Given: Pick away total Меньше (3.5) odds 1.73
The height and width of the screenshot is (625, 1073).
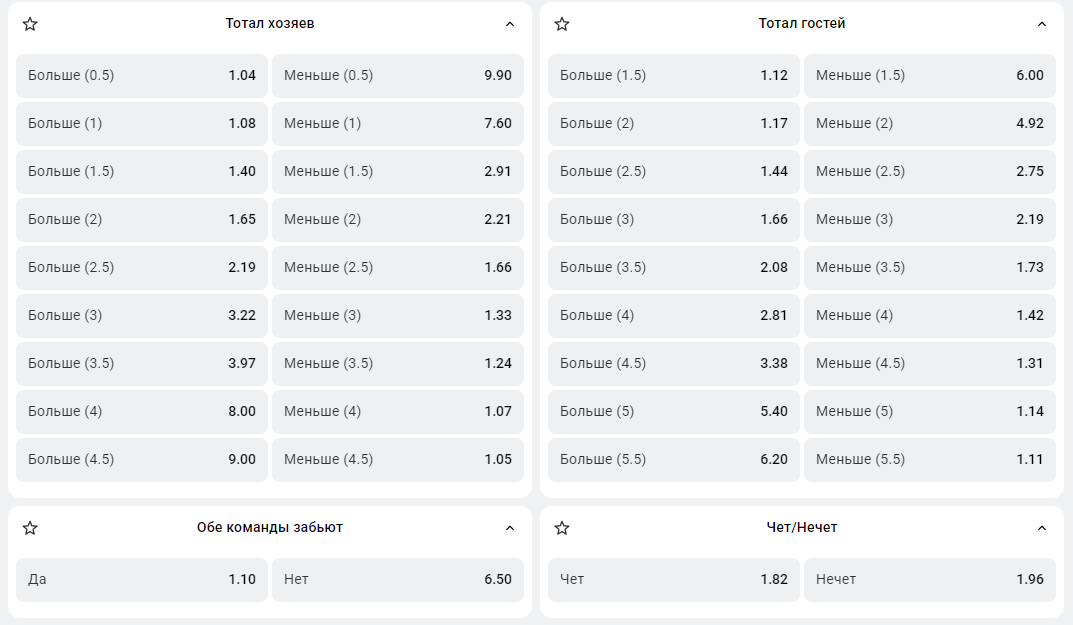Looking at the screenshot, I should pyautogui.click(x=930, y=268).
